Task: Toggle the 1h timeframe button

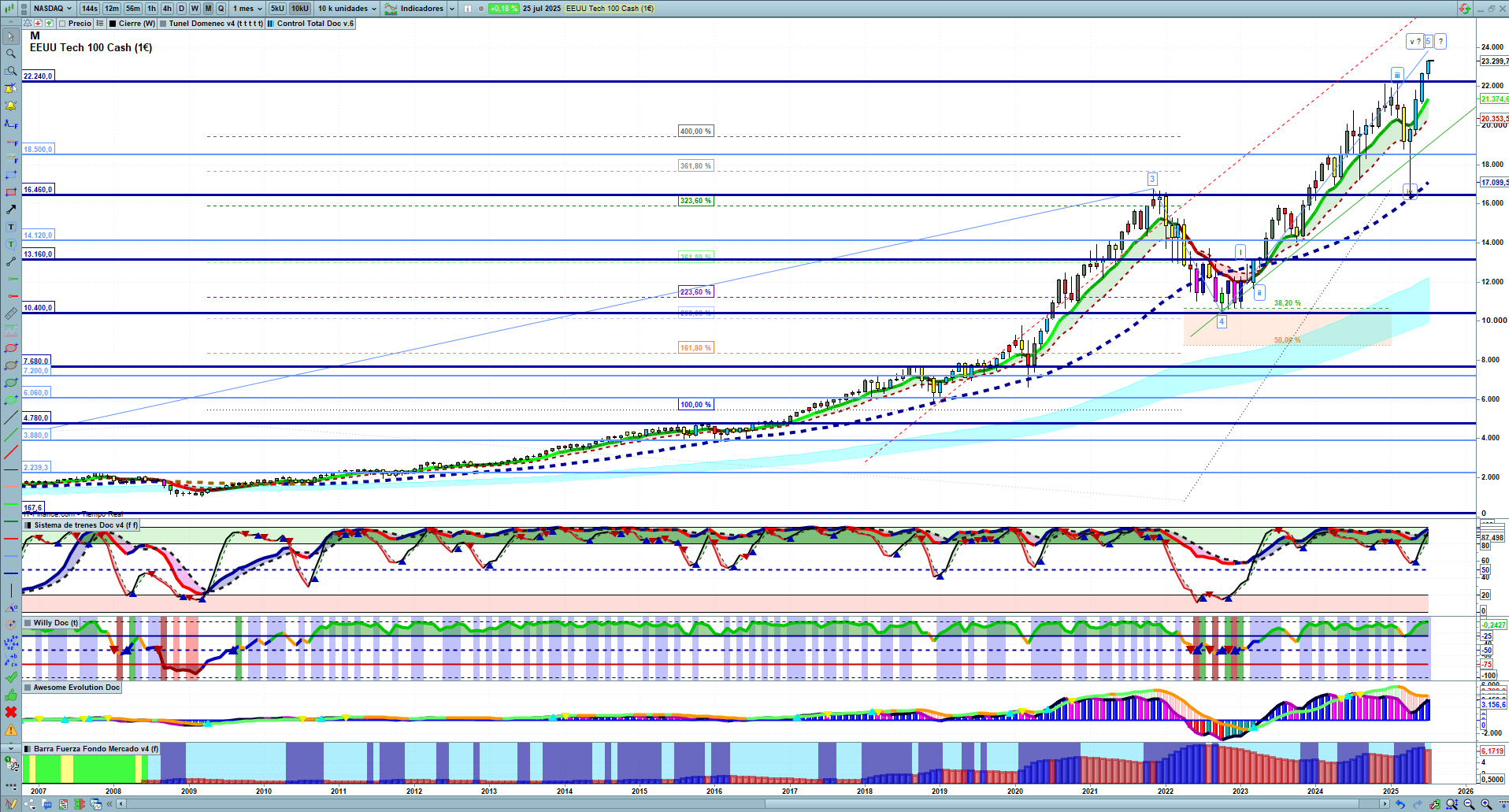Action: [151, 9]
